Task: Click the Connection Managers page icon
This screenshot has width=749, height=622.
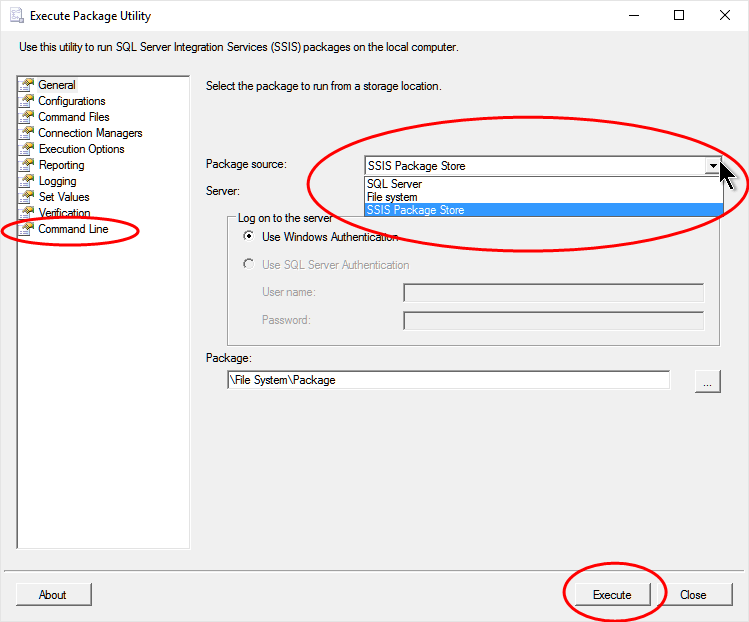Action: coord(27,133)
